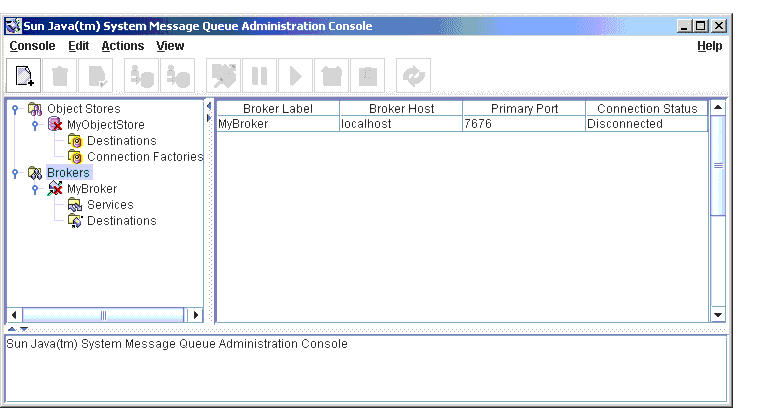Click the Primary Port column header
763x409 pixels.
click(524, 108)
